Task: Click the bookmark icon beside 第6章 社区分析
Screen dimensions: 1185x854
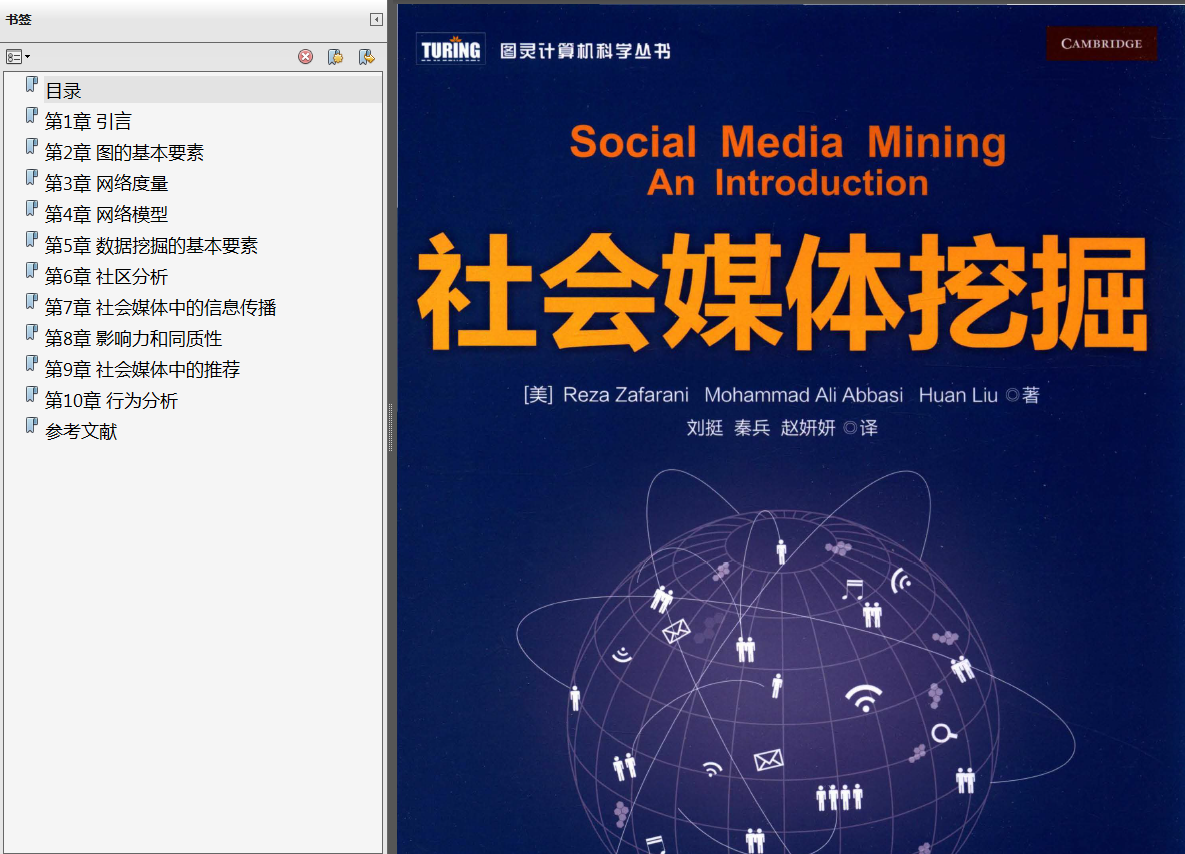Action: [31, 271]
